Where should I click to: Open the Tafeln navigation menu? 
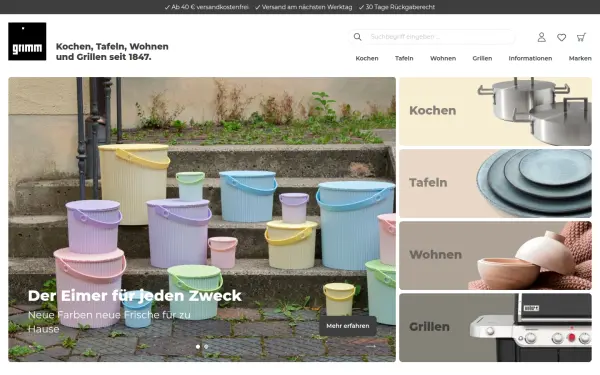click(404, 59)
